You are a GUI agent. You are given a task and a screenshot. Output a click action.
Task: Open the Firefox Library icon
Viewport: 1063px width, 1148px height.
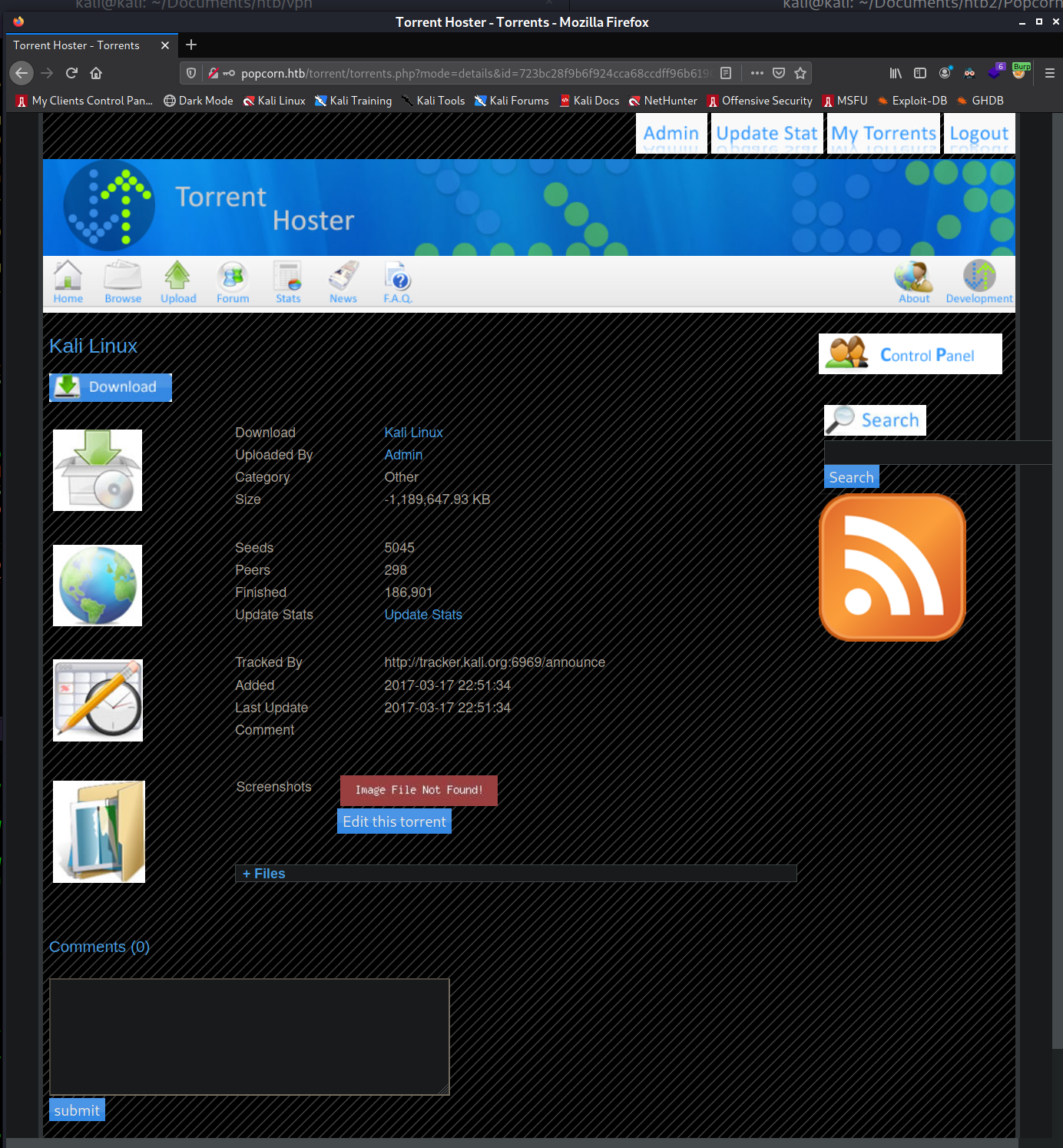pos(896,73)
